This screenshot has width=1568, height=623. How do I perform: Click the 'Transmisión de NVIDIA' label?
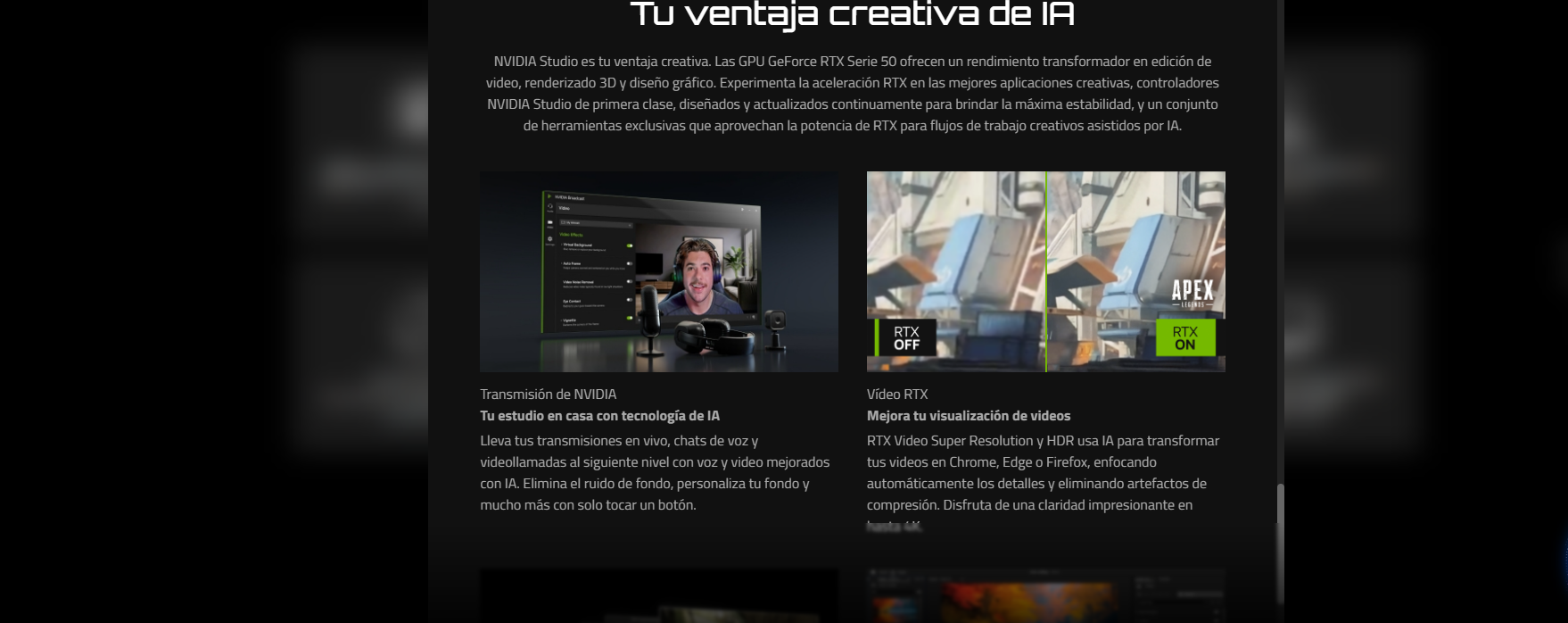[x=549, y=395]
